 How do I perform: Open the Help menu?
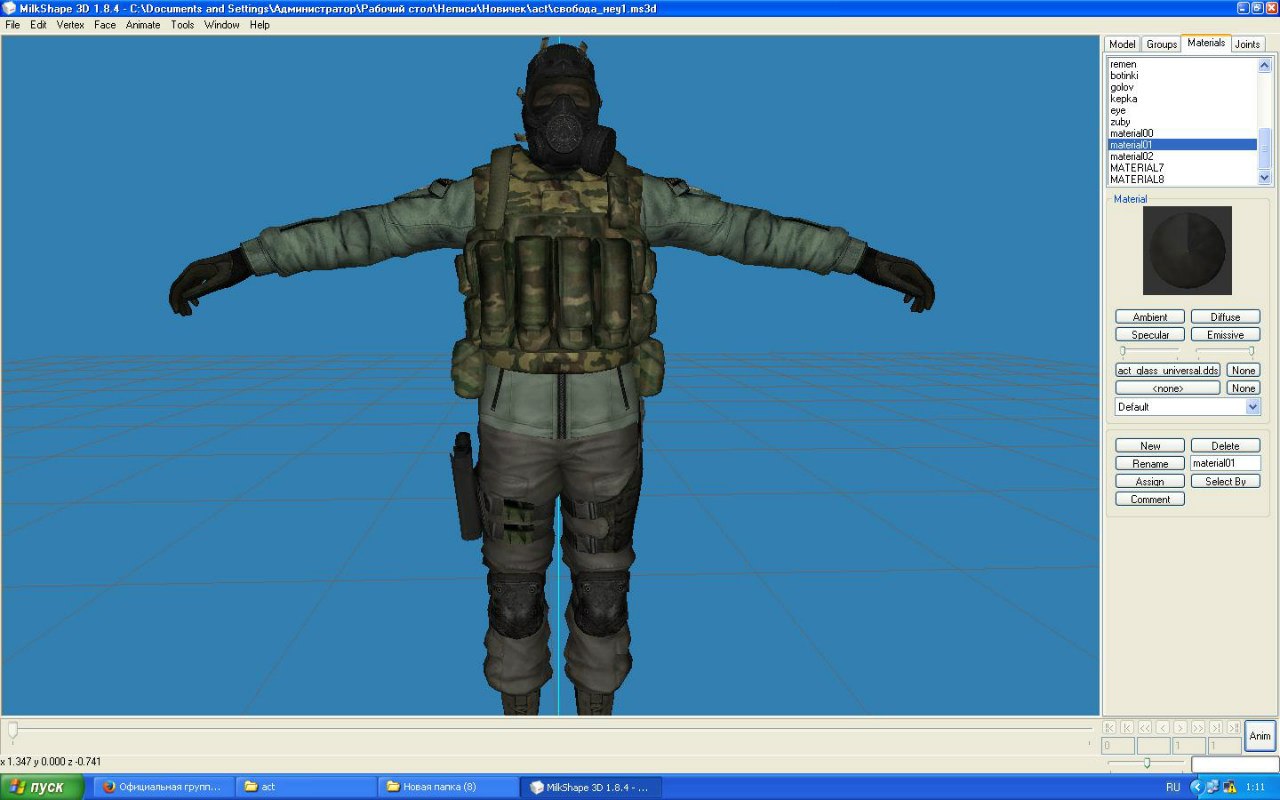pos(260,25)
